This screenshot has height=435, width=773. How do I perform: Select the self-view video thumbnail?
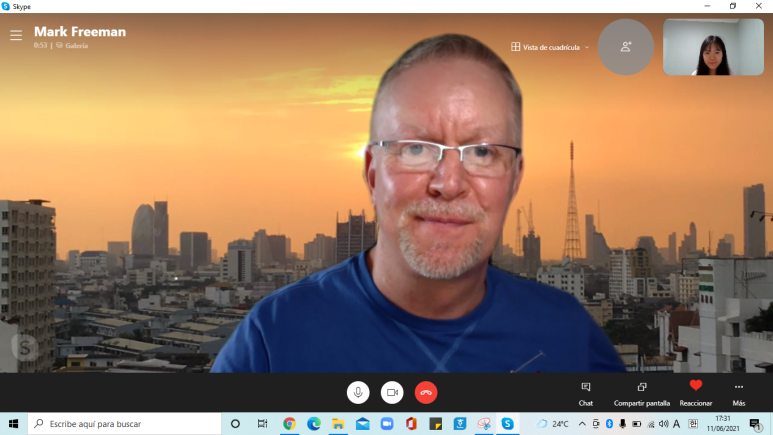coord(713,47)
